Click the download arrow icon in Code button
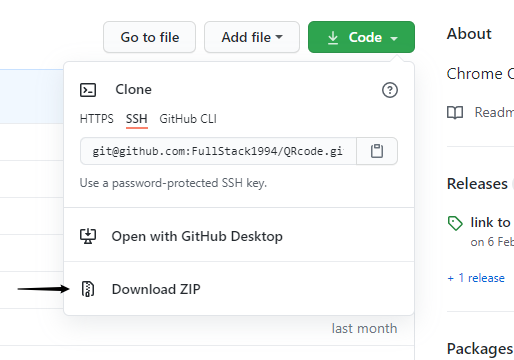Image resolution: width=514 pixels, height=360 pixels. (x=333, y=38)
